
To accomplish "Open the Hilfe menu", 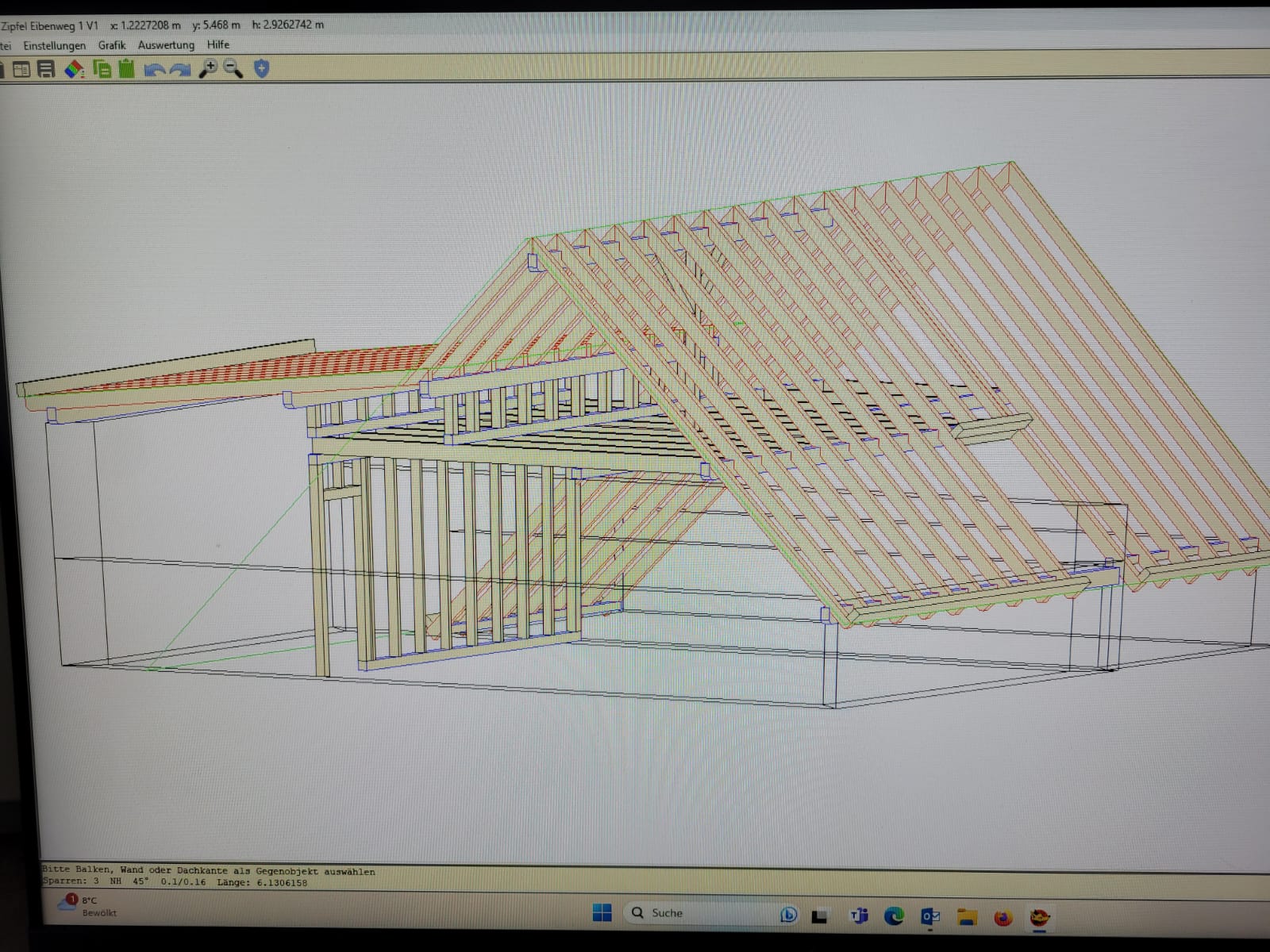I will (218, 44).
